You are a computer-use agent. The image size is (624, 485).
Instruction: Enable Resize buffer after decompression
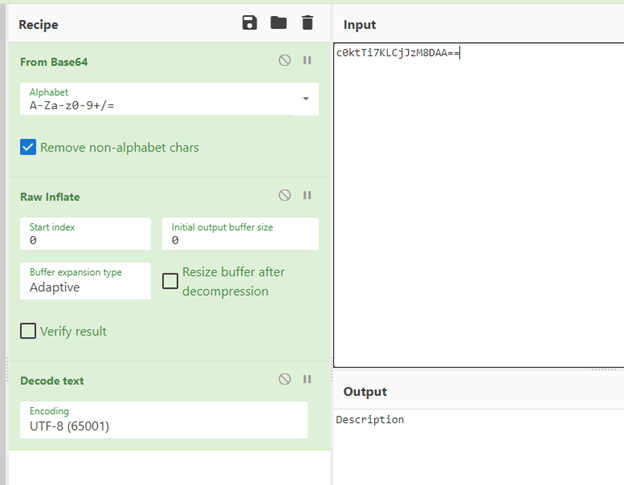click(170, 281)
